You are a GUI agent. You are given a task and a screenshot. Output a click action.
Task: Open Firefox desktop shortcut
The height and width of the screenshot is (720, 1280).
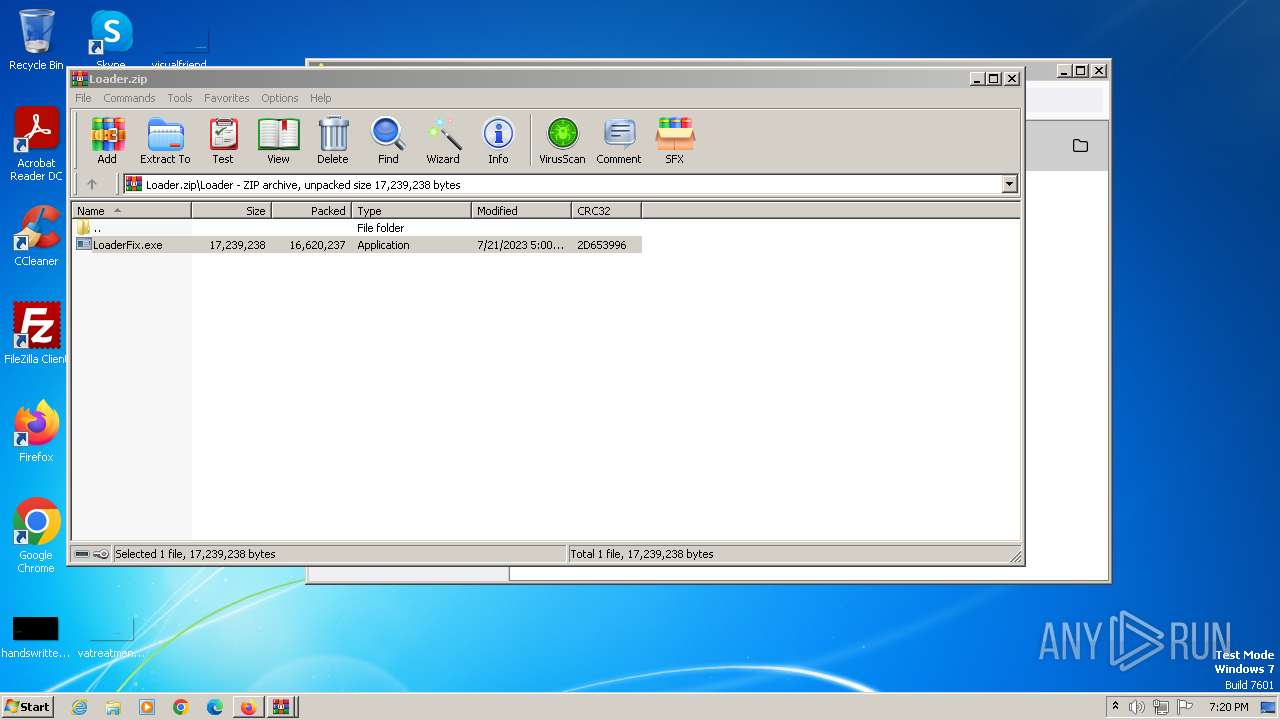36,431
